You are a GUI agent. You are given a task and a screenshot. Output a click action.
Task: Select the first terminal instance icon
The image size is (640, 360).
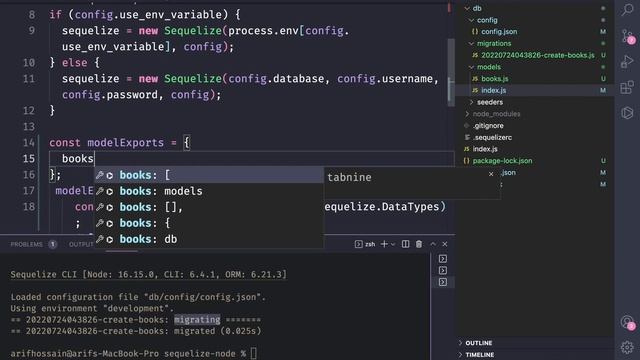point(443,259)
